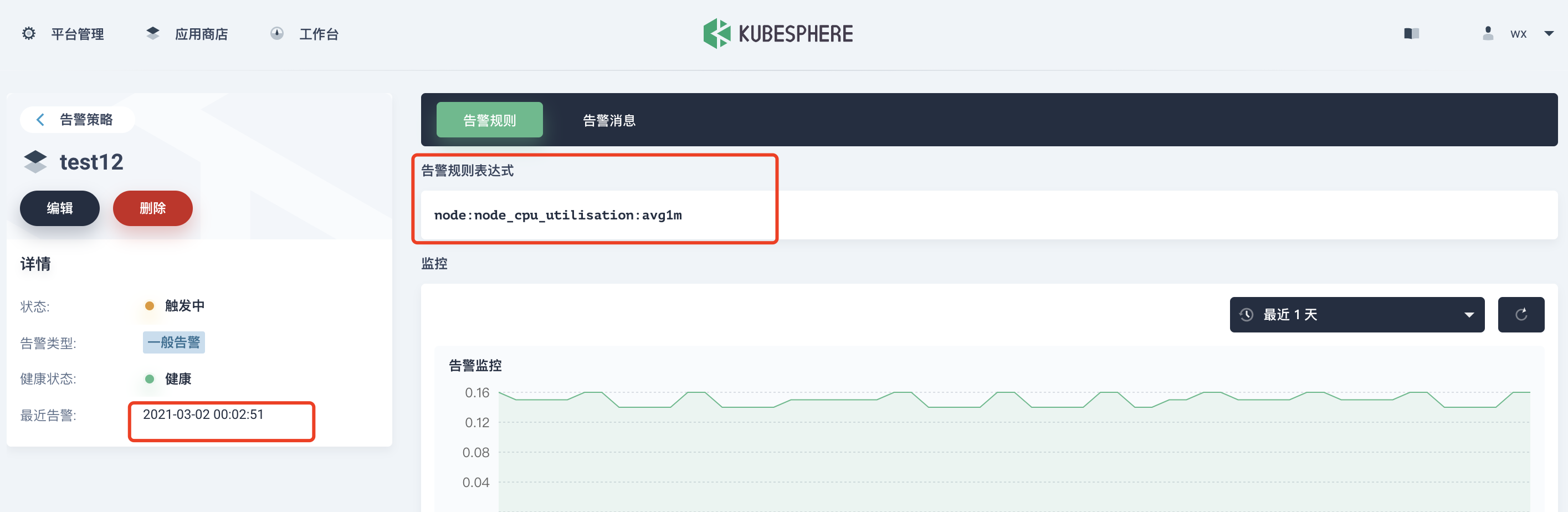Click the 一般告警 type tag
1568x512 pixels.
click(174, 342)
